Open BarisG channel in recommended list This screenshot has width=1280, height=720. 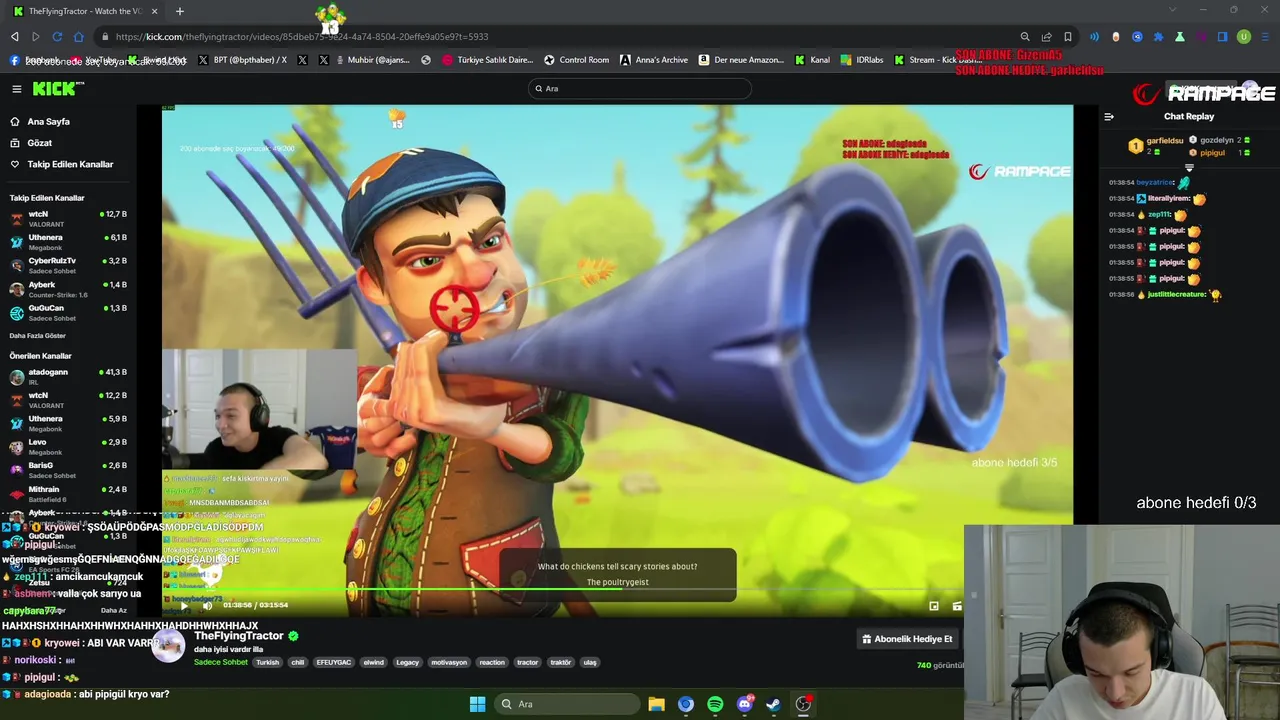(x=68, y=470)
